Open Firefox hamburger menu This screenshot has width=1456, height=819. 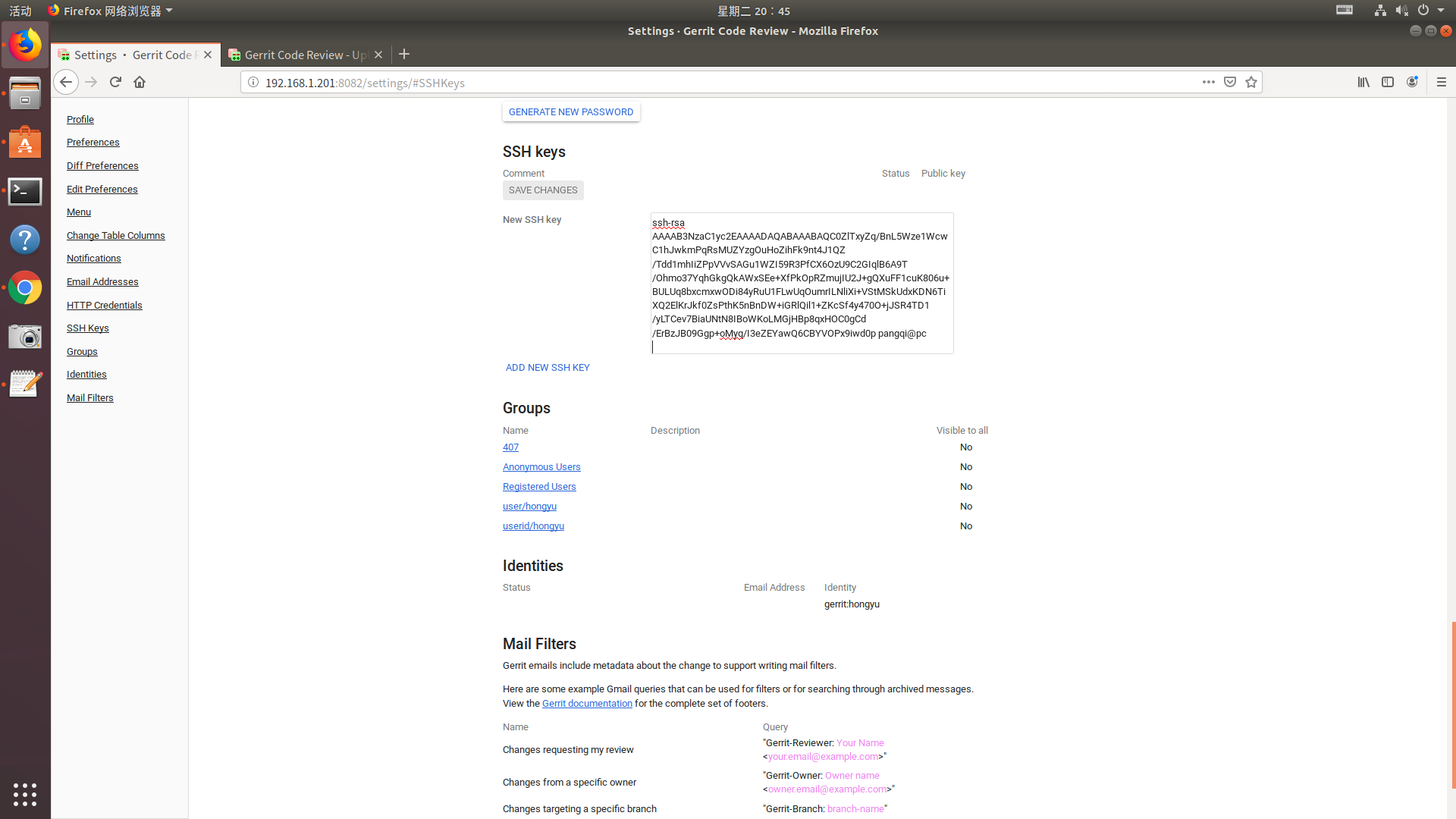(1442, 82)
